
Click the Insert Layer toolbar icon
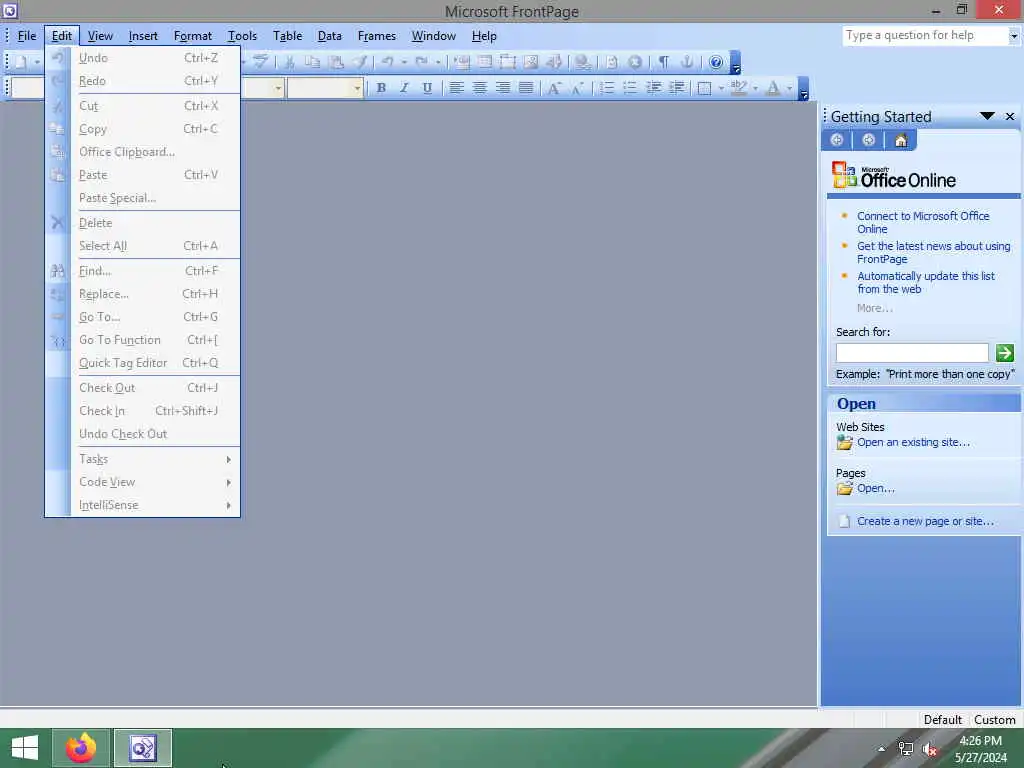[507, 62]
